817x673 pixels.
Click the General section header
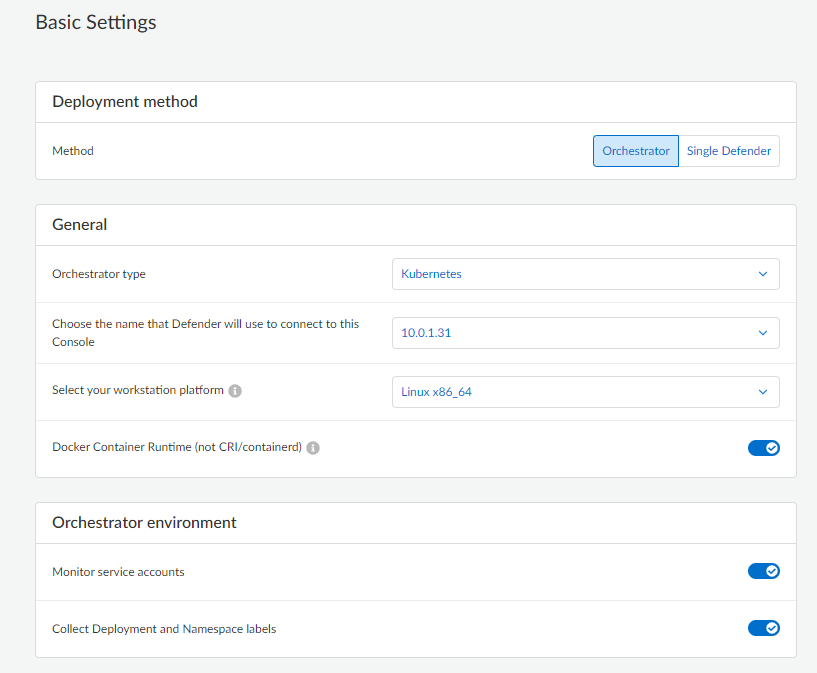point(80,225)
